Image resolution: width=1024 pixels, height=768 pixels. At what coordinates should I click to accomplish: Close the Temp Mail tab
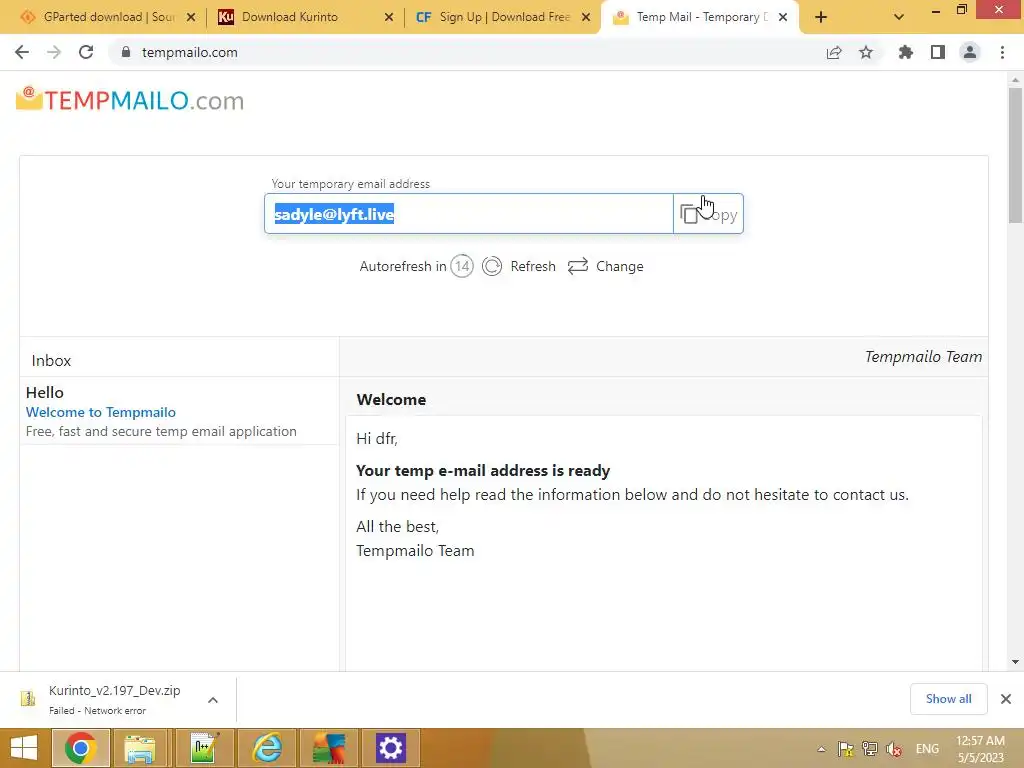(x=782, y=18)
